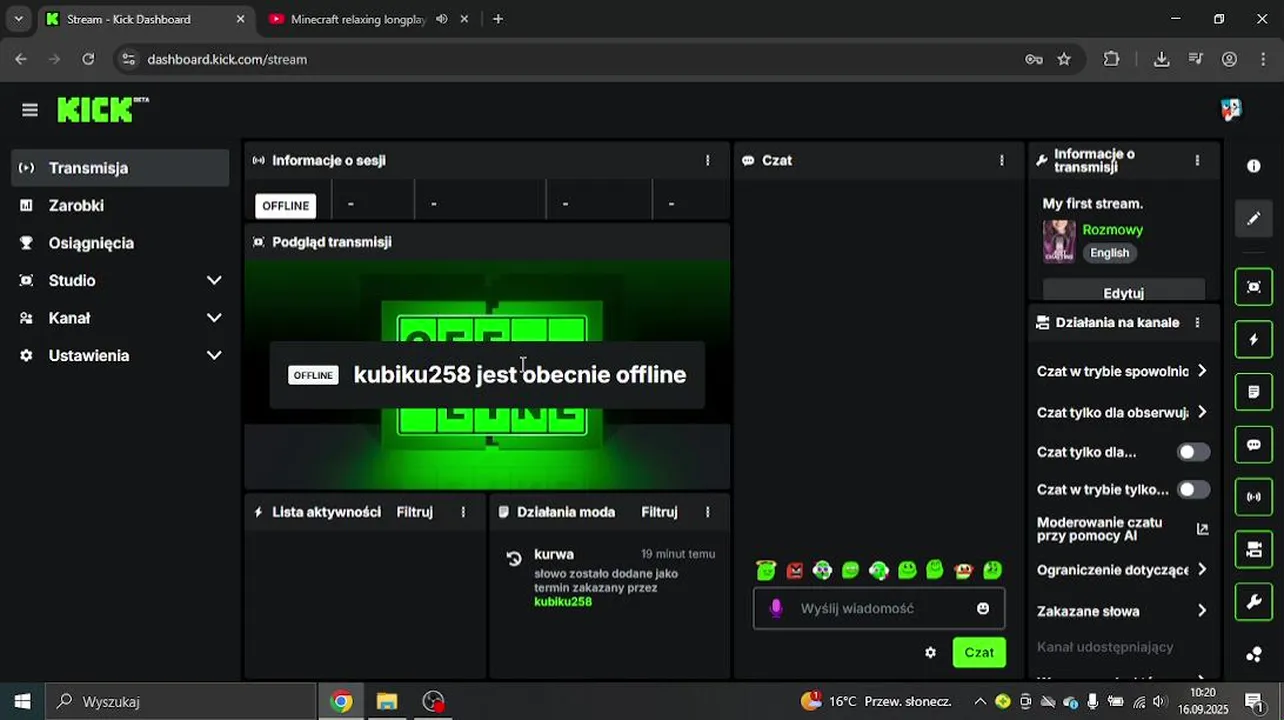The width and height of the screenshot is (1284, 720).
Task: Open external link icon for AI moderation
Action: click(x=1202, y=529)
